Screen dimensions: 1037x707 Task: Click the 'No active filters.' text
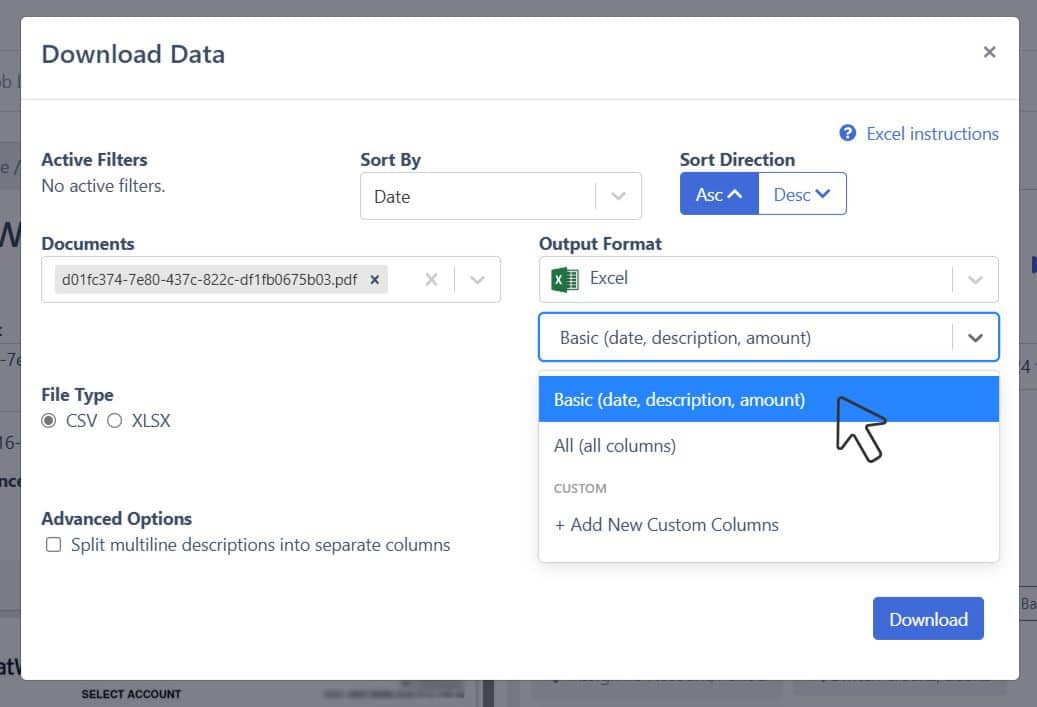pos(103,186)
